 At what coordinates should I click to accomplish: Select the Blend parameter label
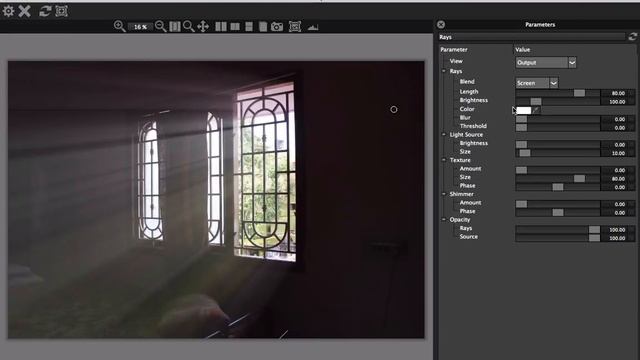pos(467,82)
